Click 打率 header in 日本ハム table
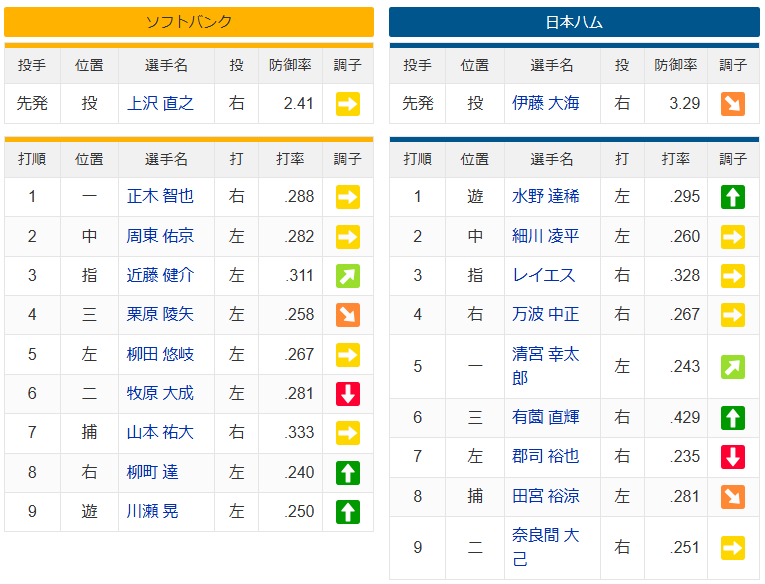The width and height of the screenshot is (765, 584). point(676,159)
